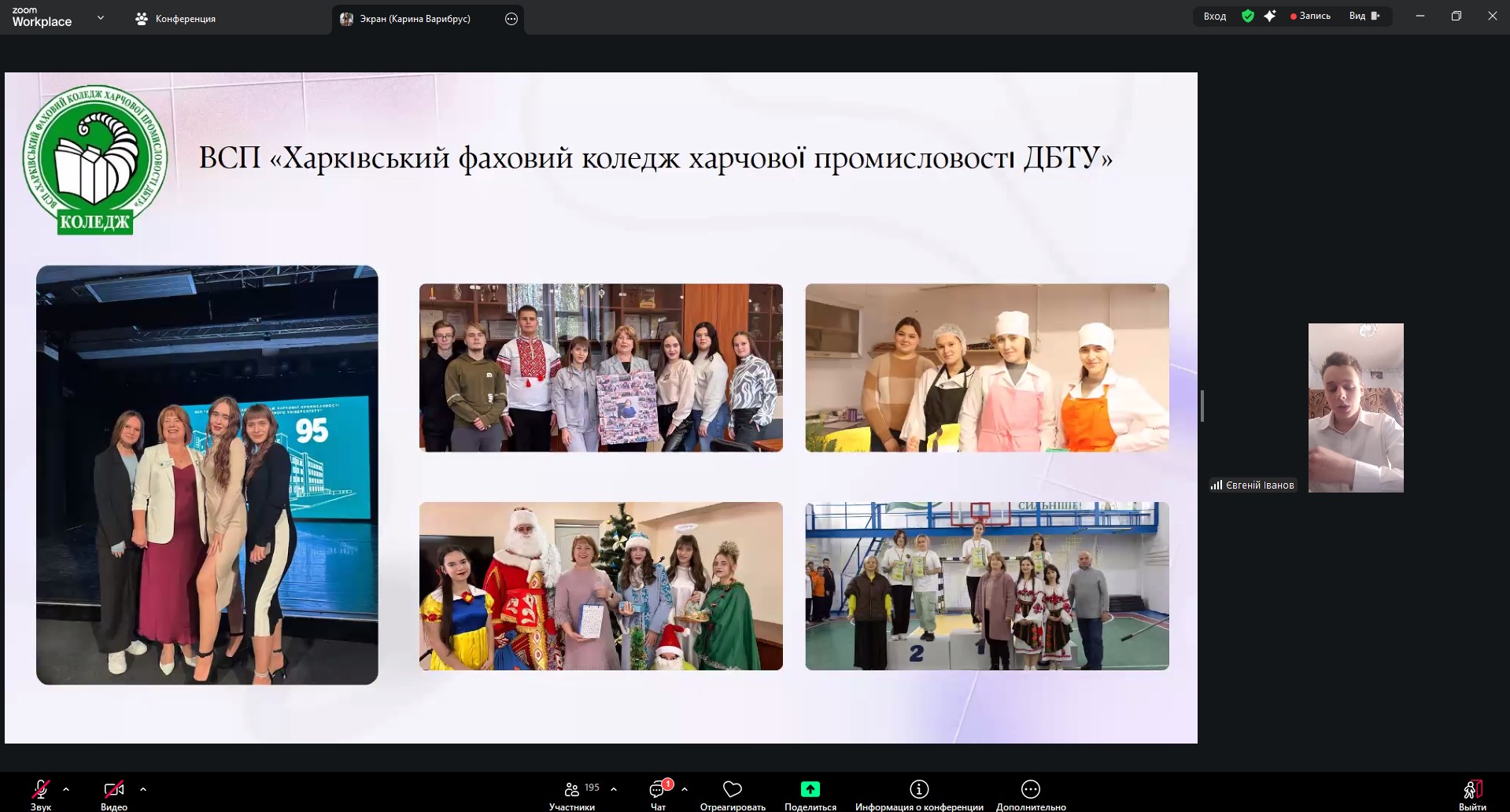Expand the participants options chevron
The image size is (1510, 812).
tap(614, 788)
